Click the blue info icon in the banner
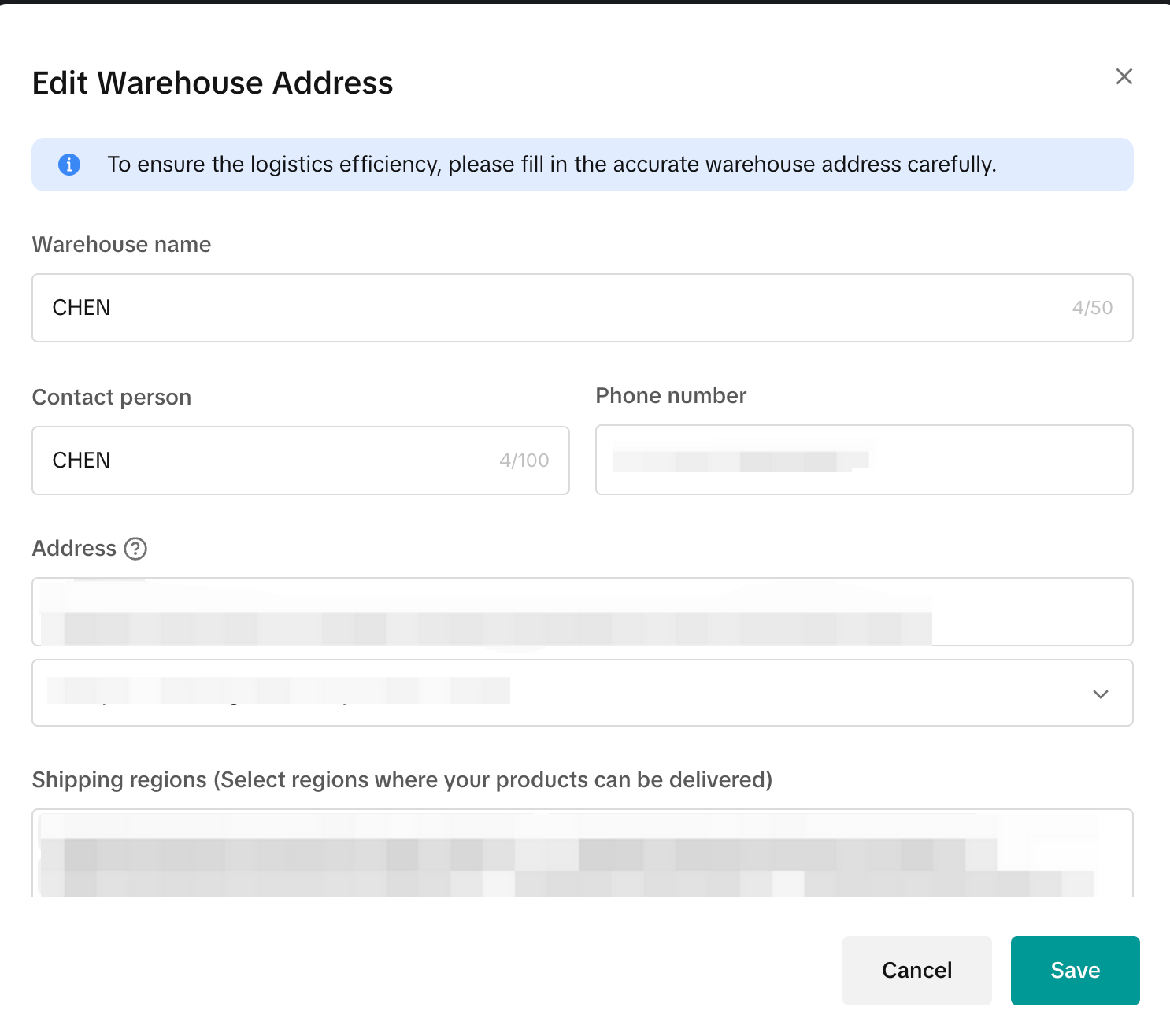This screenshot has width=1170, height=1036. pyautogui.click(x=69, y=165)
